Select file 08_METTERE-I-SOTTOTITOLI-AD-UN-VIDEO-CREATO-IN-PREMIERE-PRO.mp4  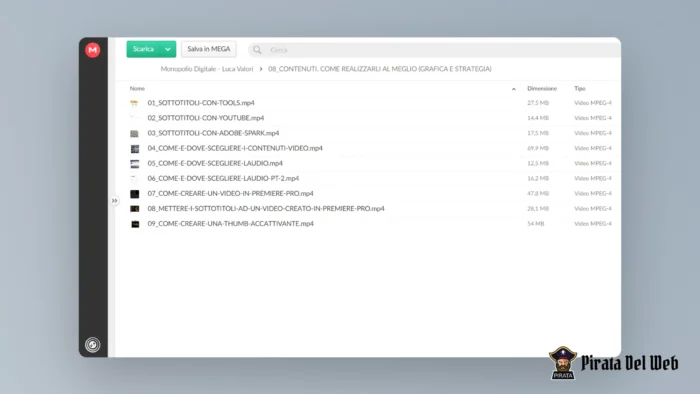click(x=266, y=209)
